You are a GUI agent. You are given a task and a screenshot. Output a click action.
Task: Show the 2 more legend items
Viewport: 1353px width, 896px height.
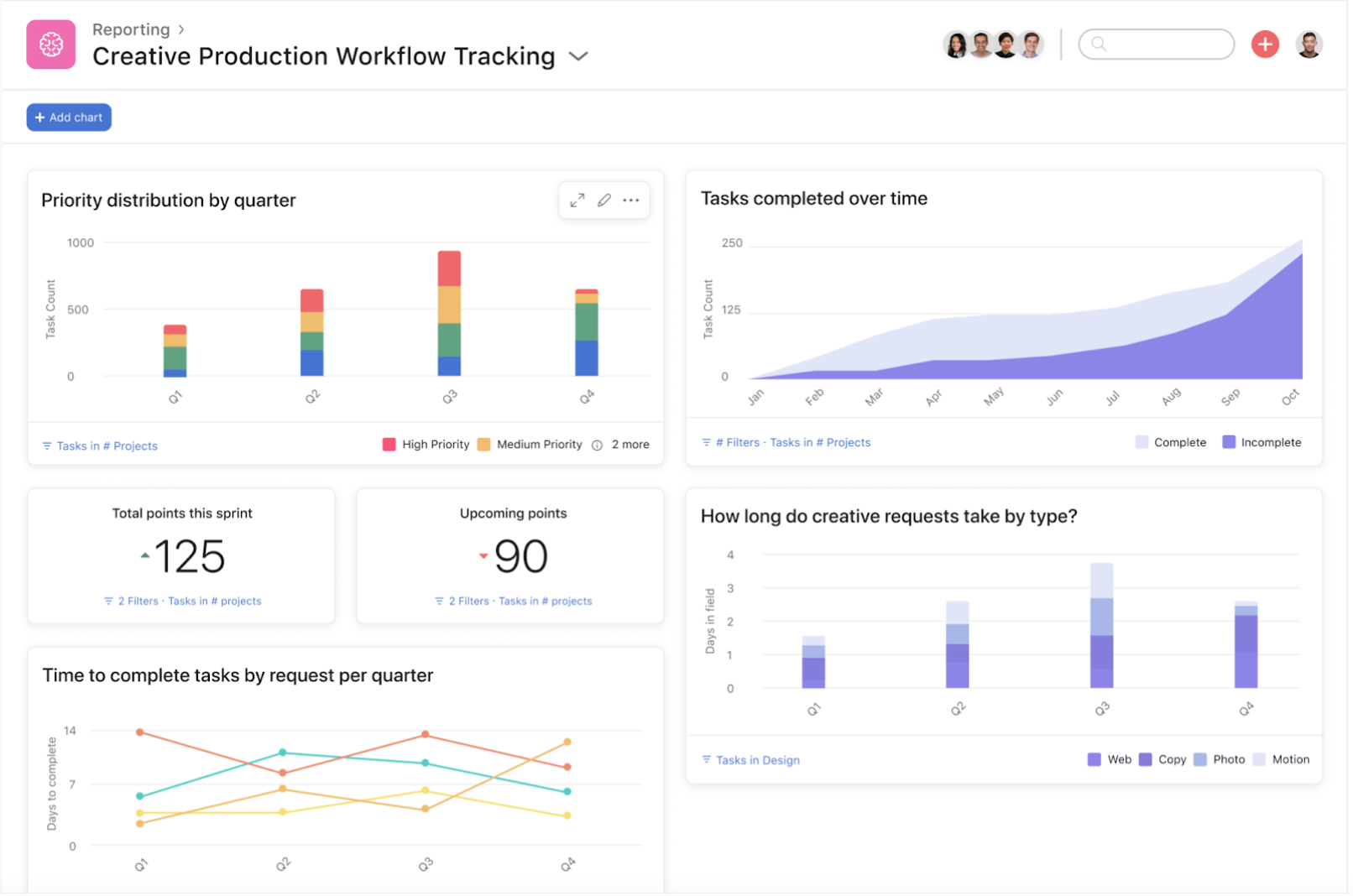pyautogui.click(x=630, y=445)
